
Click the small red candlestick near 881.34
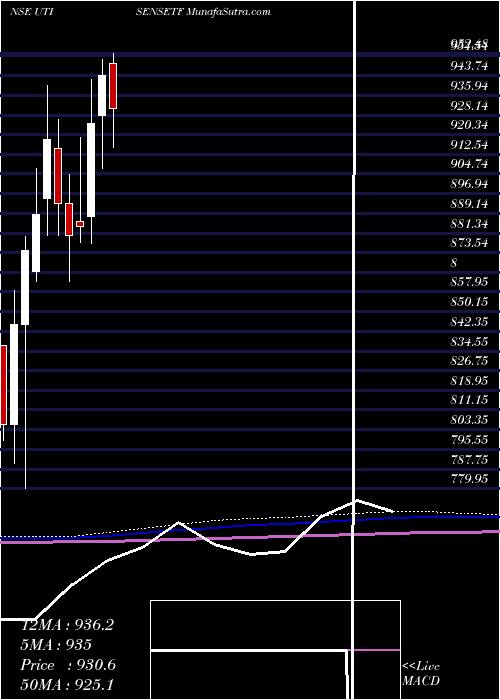[80, 224]
